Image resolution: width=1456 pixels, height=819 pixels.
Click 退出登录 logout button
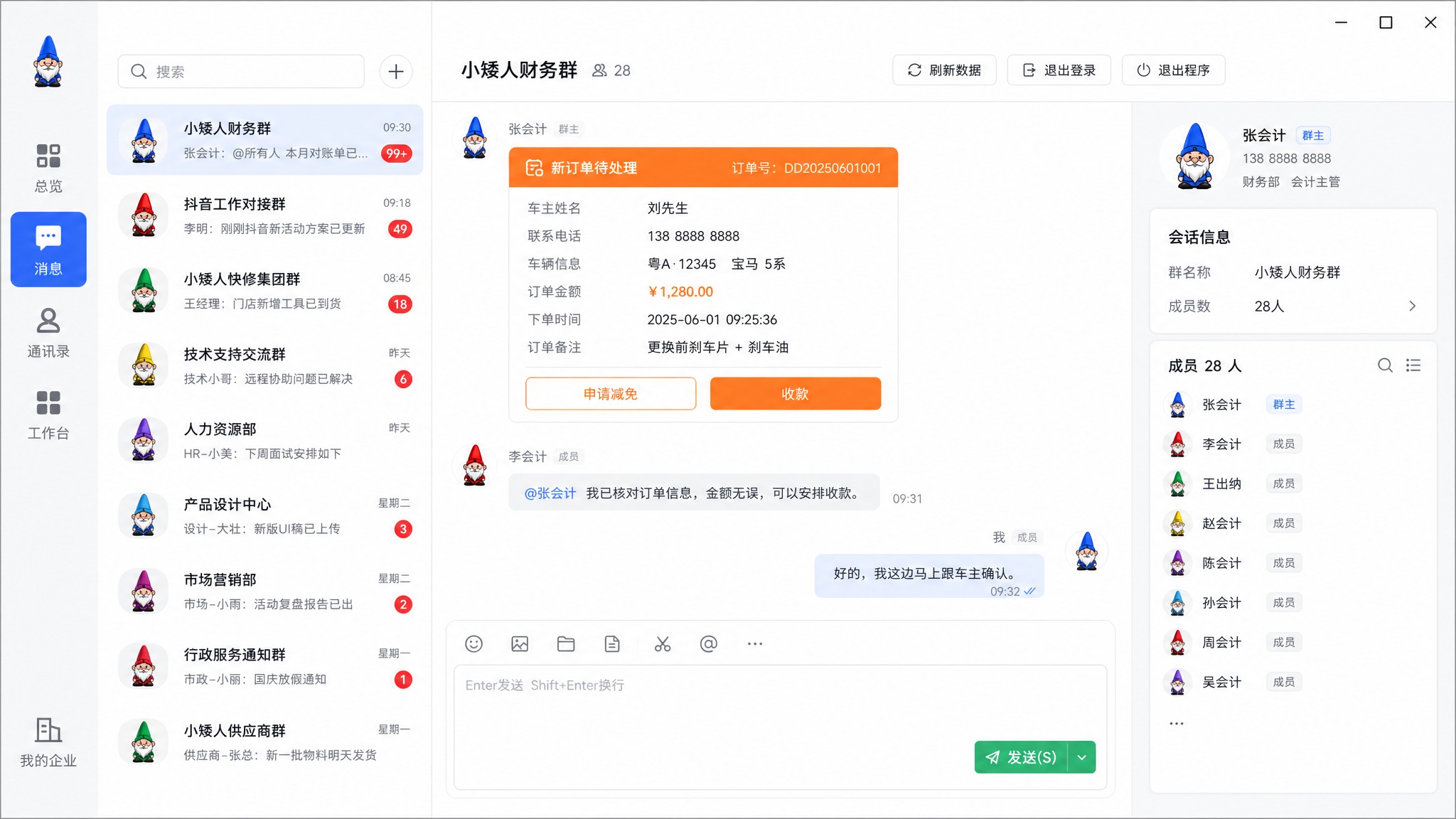(1059, 70)
